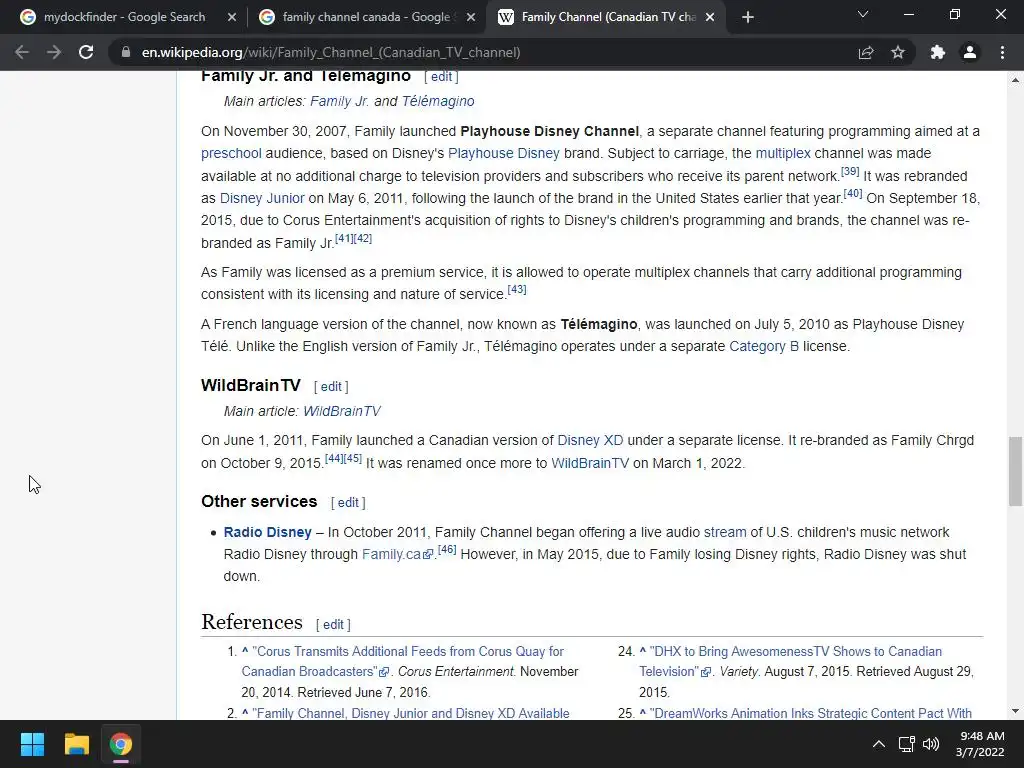Open the Chrome profile menu
The width and height of the screenshot is (1024, 768).
[x=970, y=52]
